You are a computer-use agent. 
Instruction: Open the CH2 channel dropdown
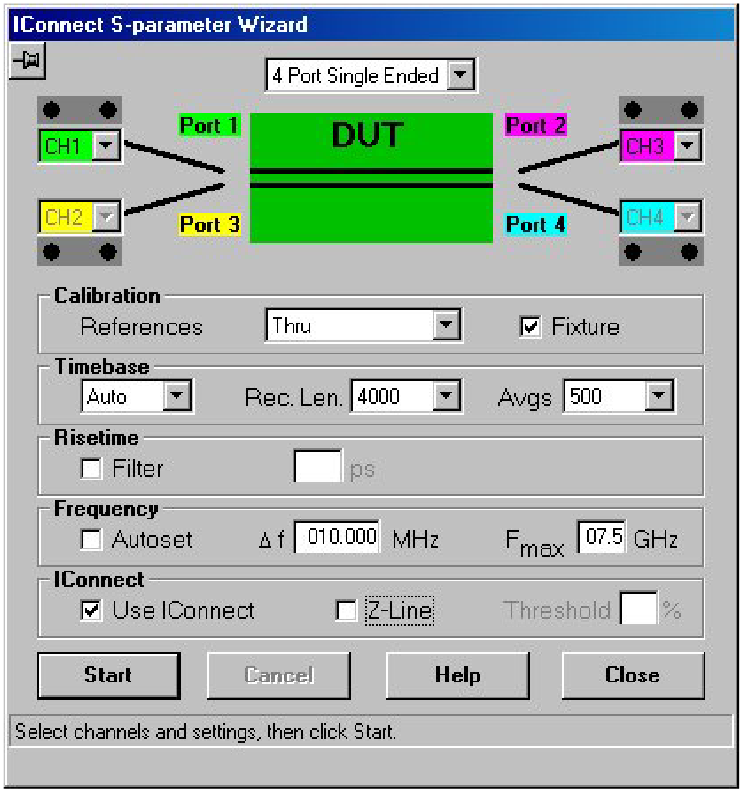(105, 217)
